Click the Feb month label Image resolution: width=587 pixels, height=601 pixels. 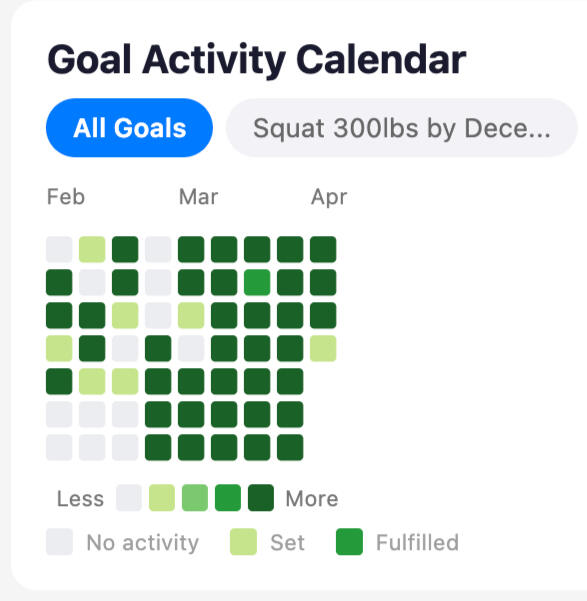click(x=66, y=197)
